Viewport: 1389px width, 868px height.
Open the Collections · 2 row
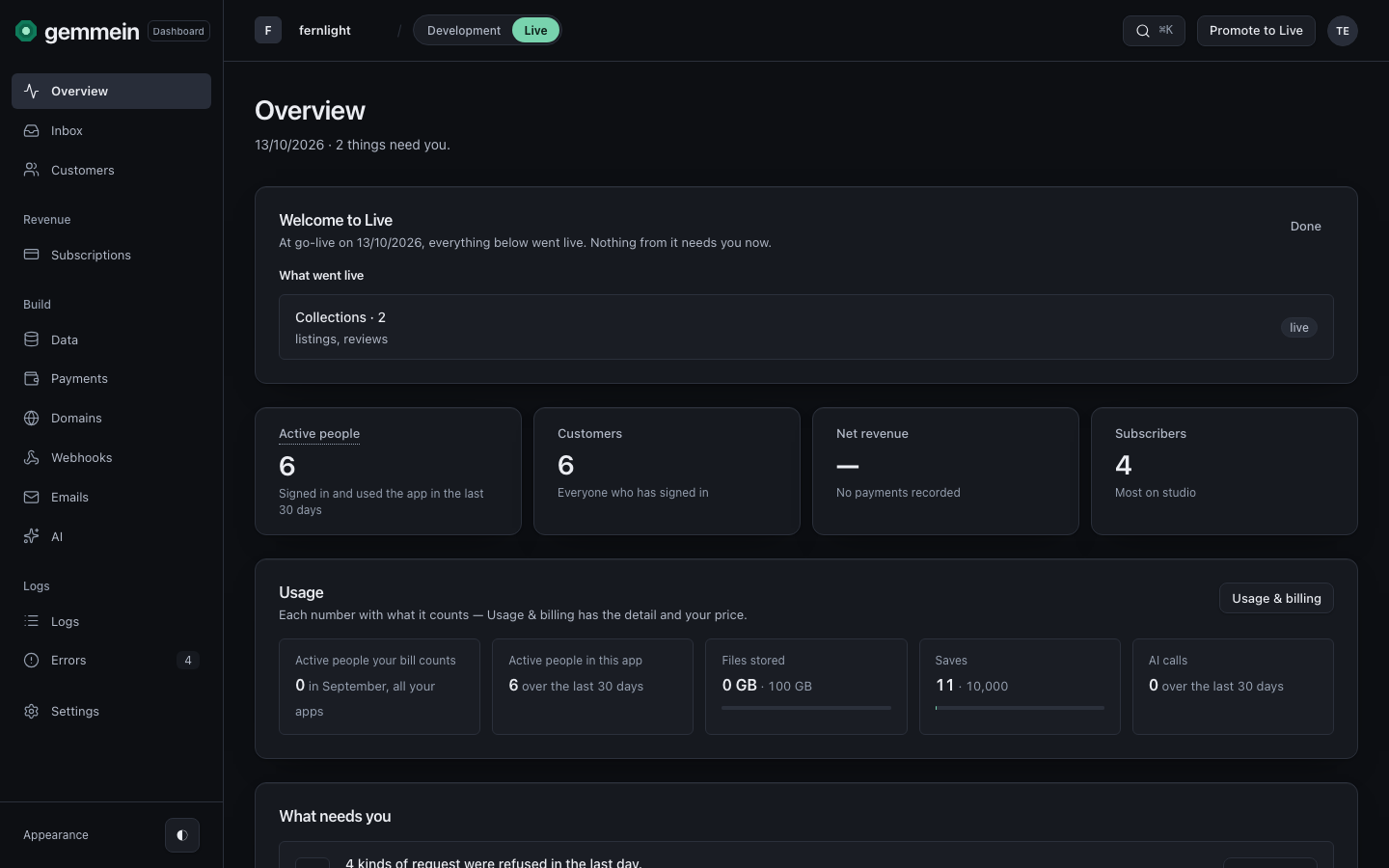(806, 327)
